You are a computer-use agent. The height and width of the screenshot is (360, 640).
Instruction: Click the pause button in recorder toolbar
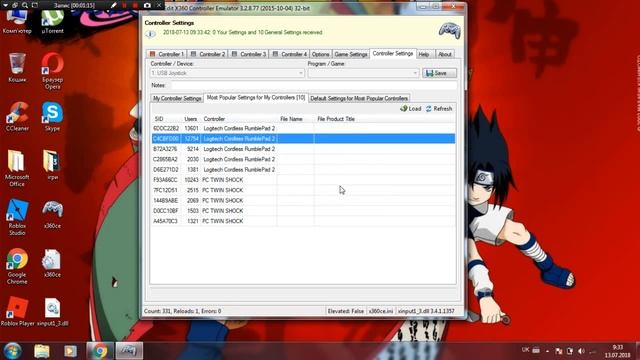point(124,5)
